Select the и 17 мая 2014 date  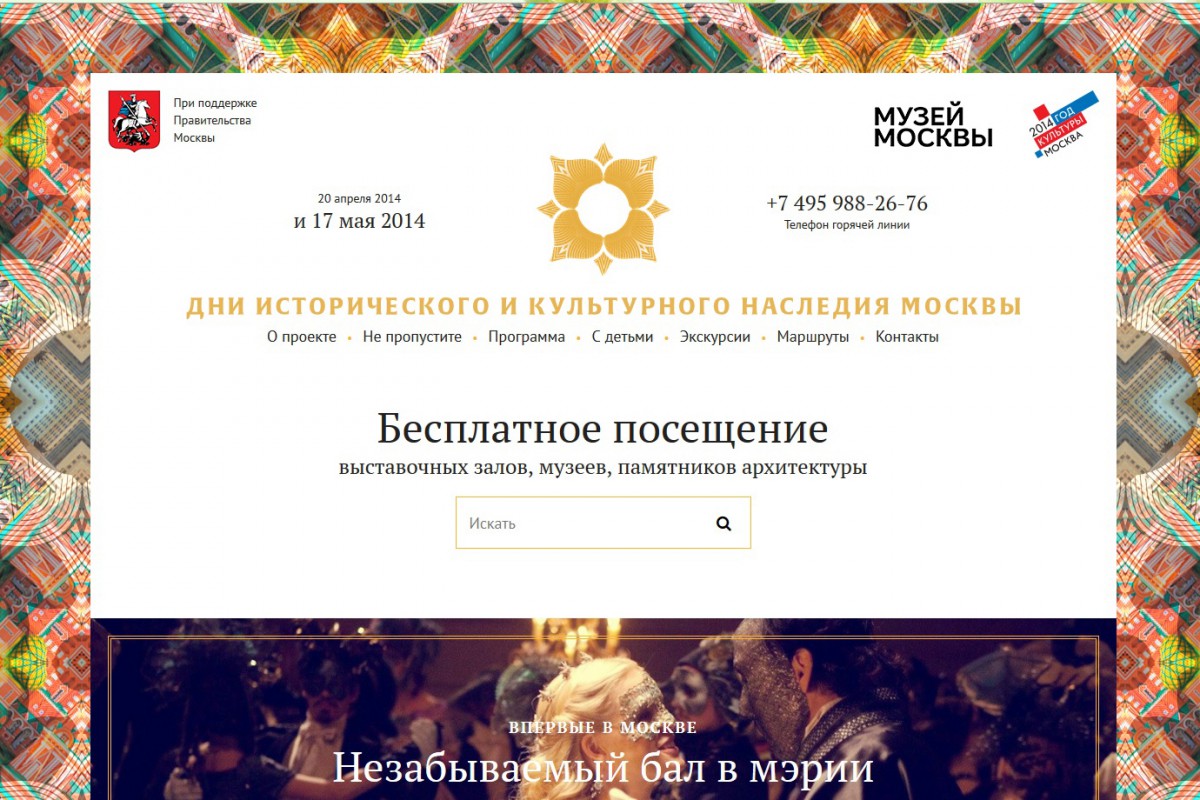coord(359,221)
